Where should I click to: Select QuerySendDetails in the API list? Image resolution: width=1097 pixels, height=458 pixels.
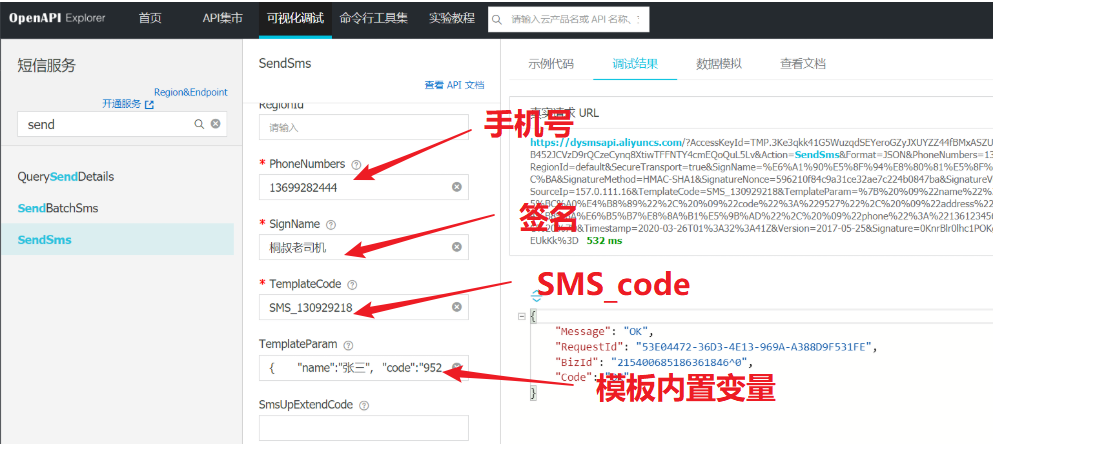coord(66,177)
